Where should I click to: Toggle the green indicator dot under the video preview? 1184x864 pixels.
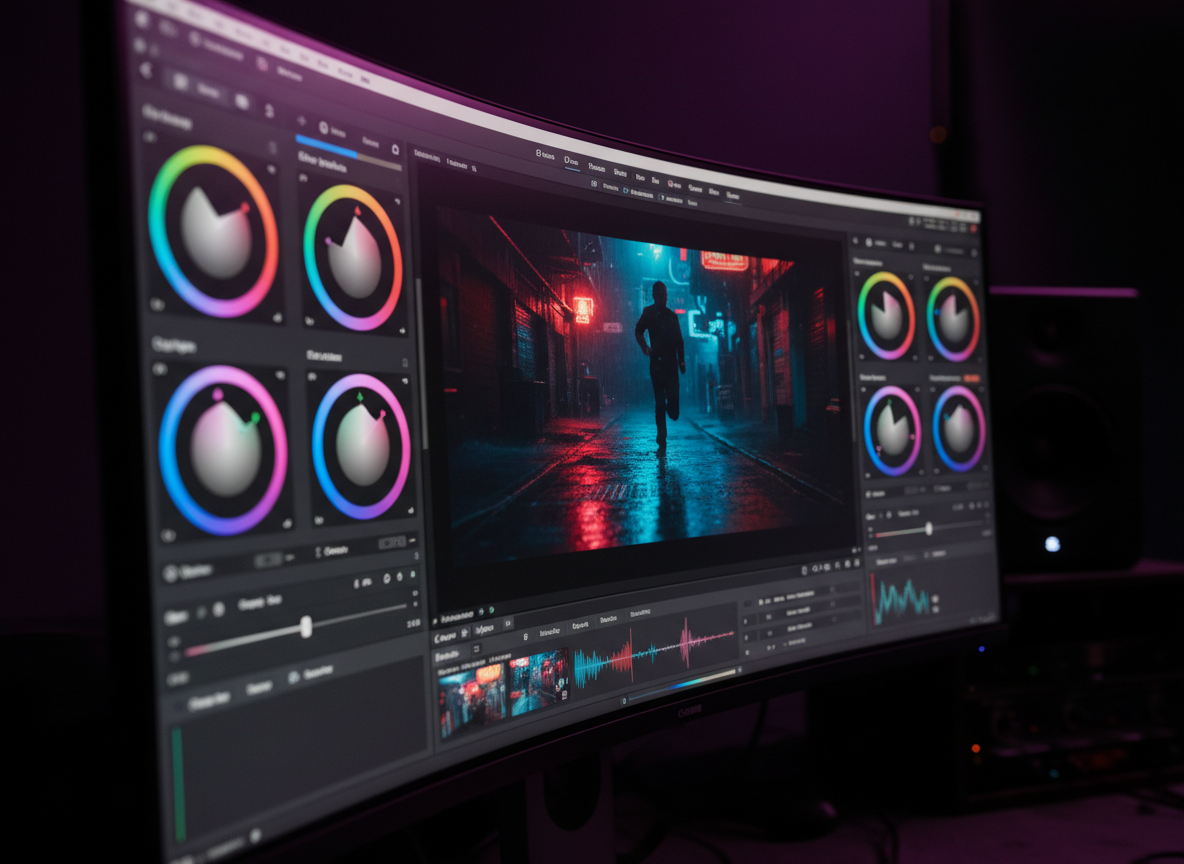pos(492,610)
